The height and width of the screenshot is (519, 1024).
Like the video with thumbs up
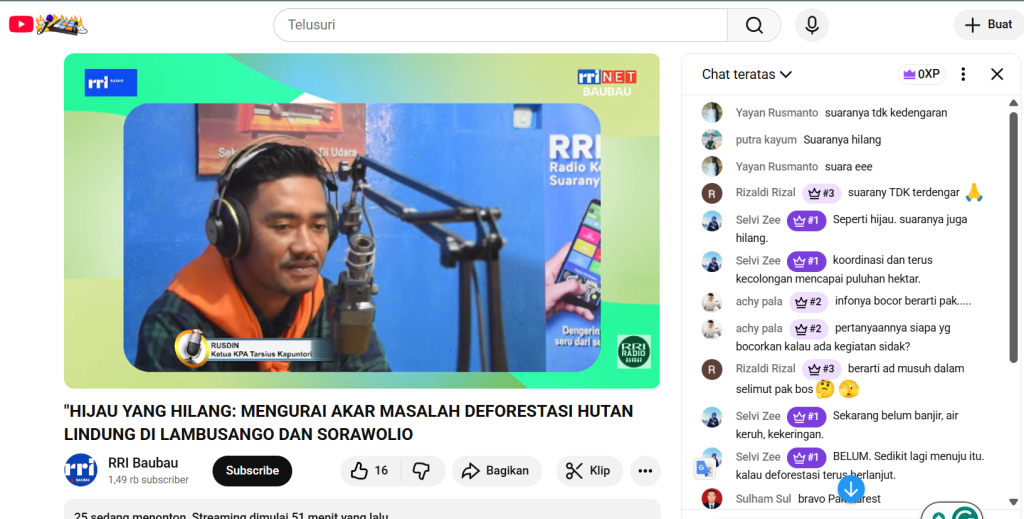(x=370, y=471)
